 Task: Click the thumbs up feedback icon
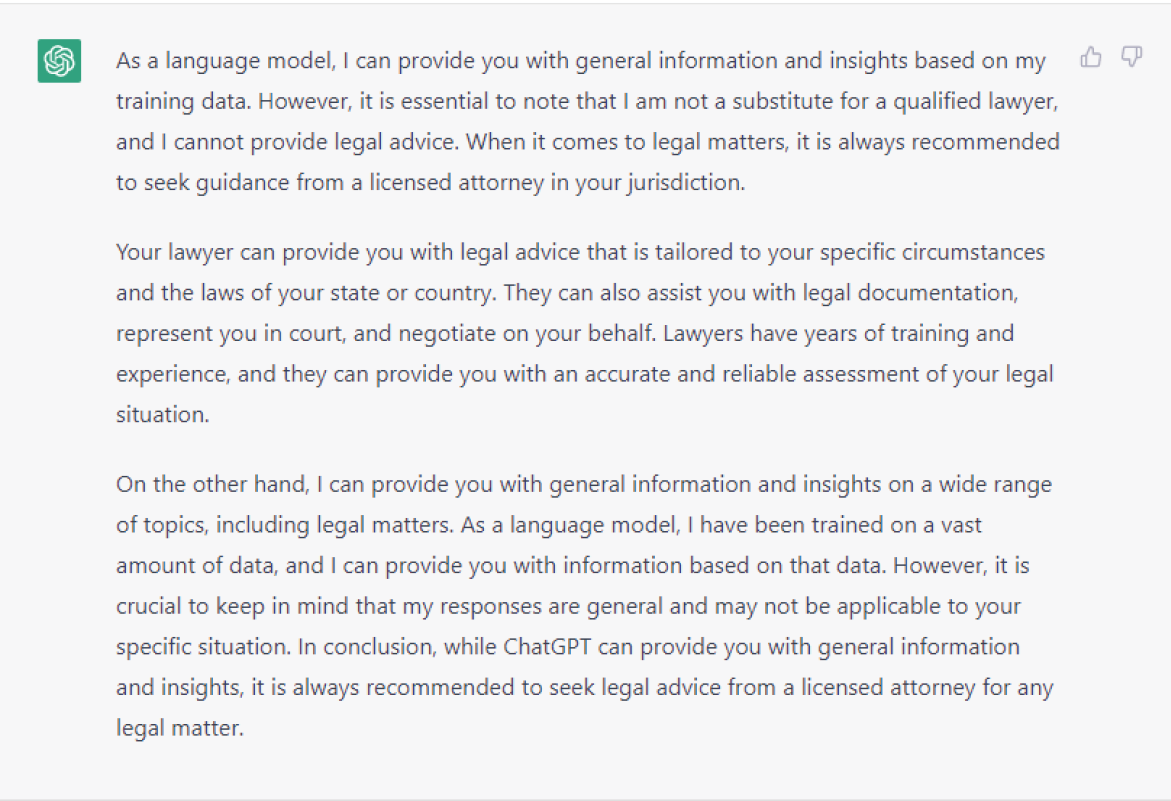pyautogui.click(x=1090, y=57)
